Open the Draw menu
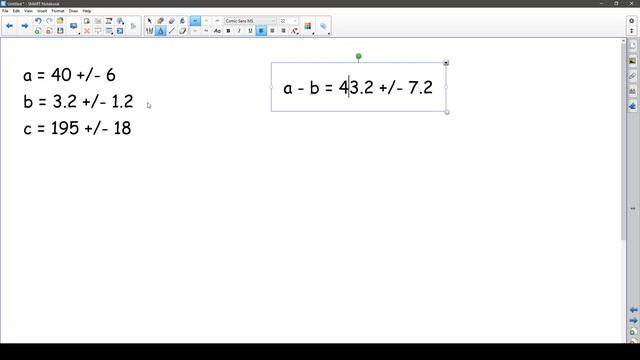 73,11
